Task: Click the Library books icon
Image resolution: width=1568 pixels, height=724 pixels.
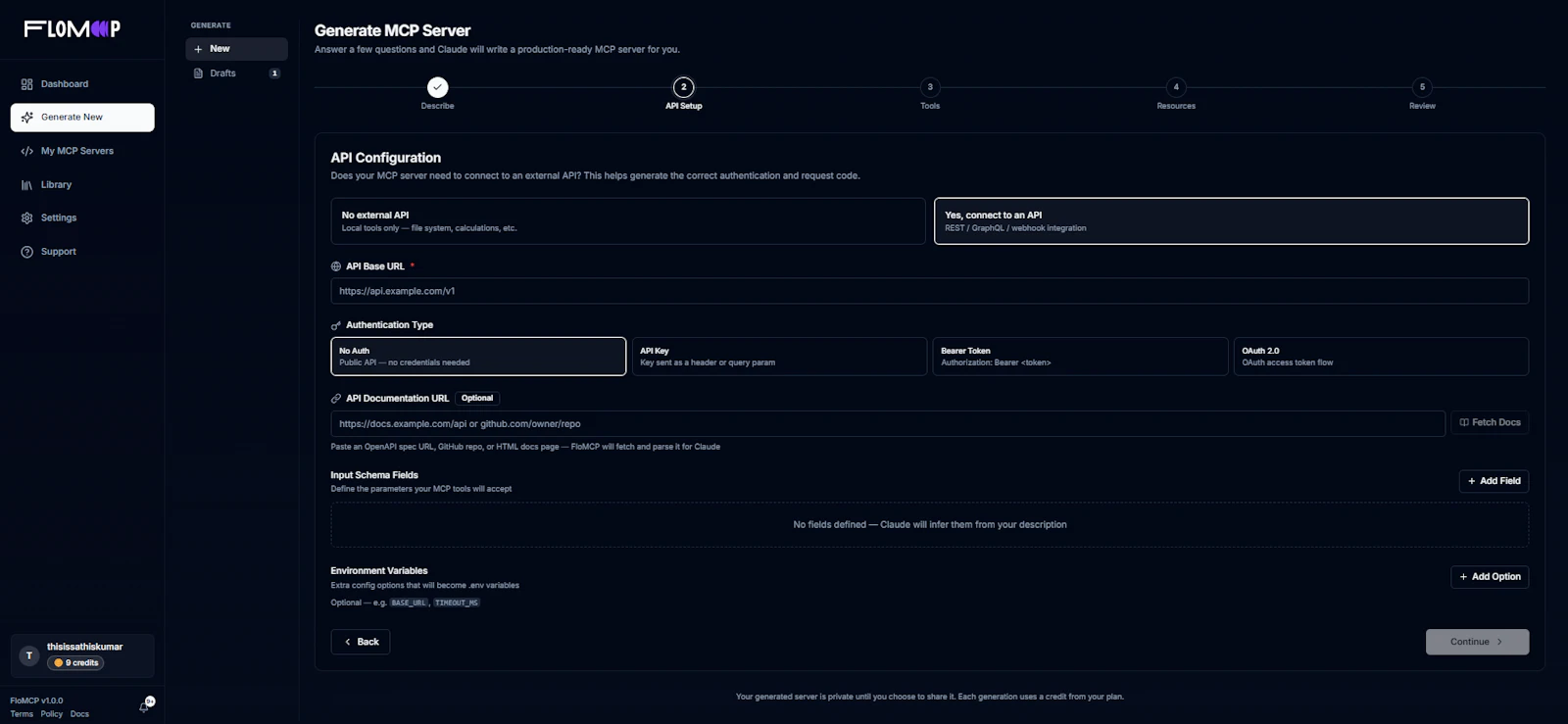Action: 27,184
